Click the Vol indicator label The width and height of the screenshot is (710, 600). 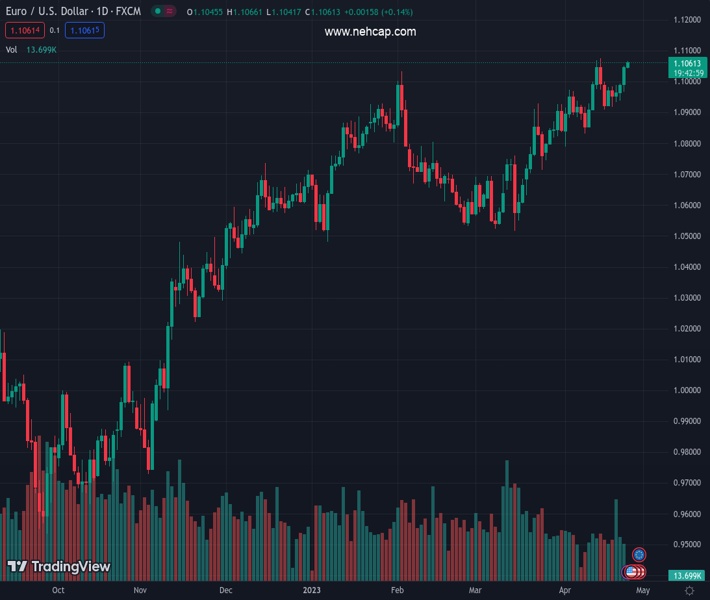(x=12, y=49)
